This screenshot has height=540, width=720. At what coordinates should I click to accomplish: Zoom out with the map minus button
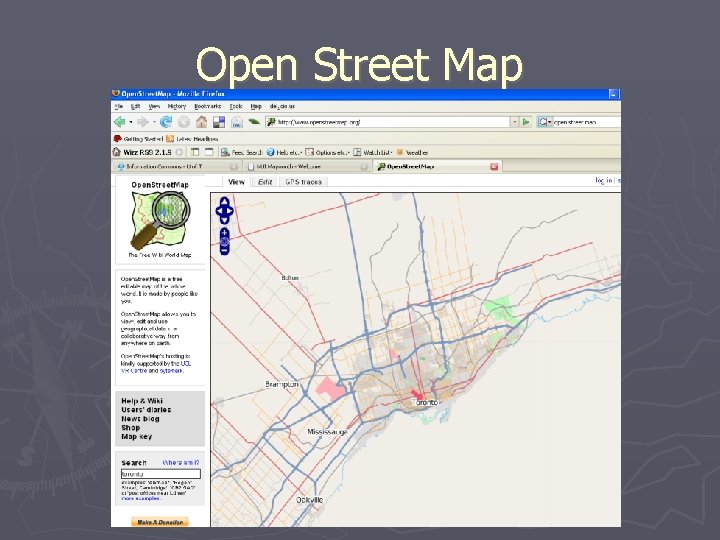224,250
